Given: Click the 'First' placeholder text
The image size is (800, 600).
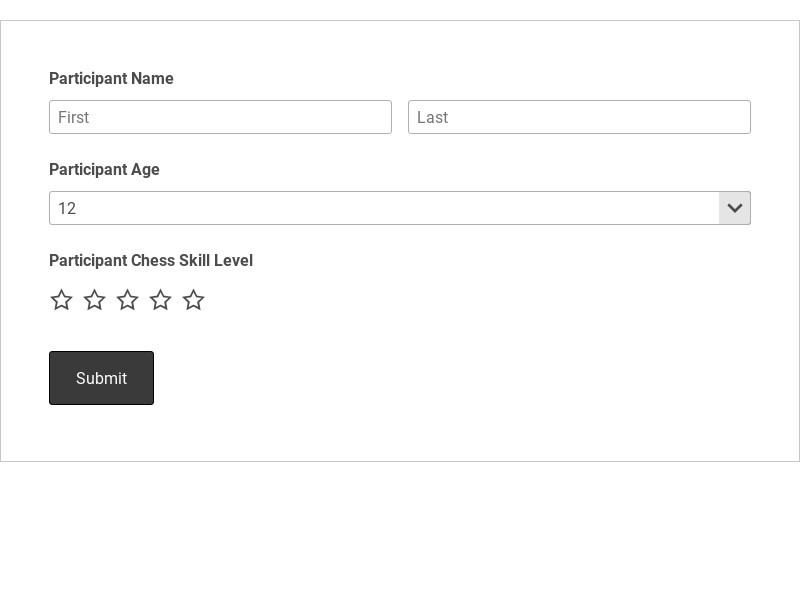Looking at the screenshot, I should click(x=73, y=117).
